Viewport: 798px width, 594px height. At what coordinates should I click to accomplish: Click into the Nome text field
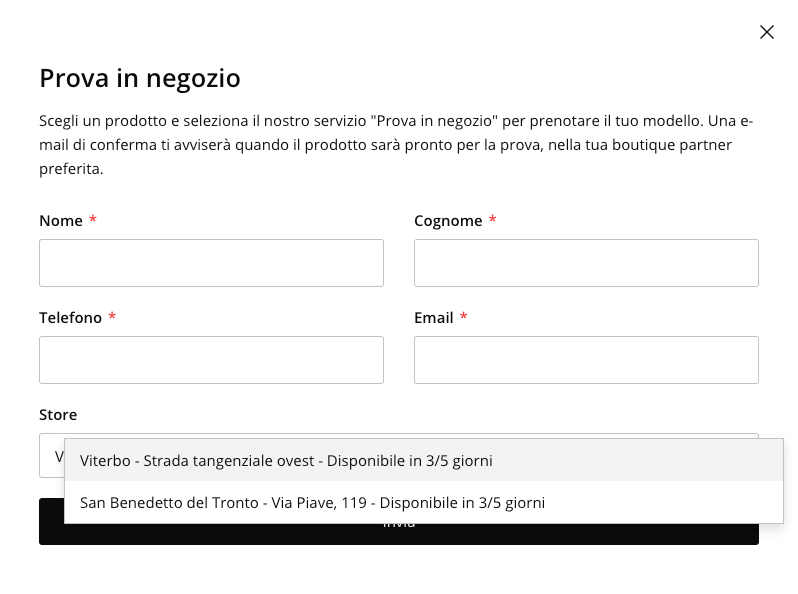click(211, 263)
